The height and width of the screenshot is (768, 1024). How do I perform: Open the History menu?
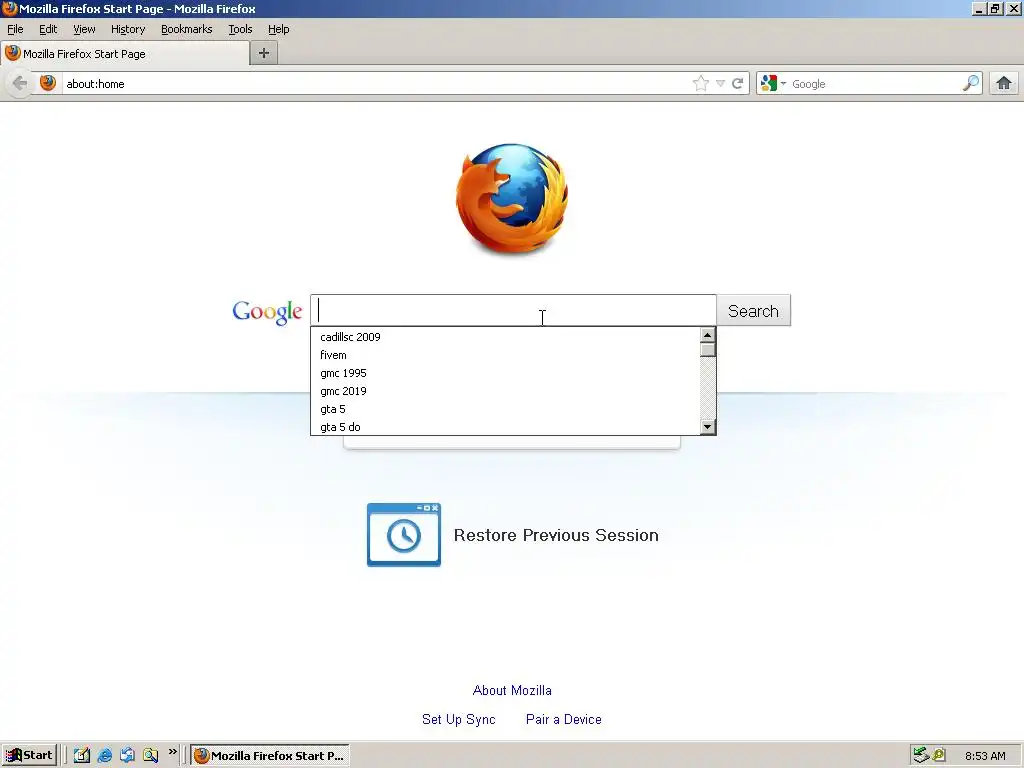click(128, 29)
